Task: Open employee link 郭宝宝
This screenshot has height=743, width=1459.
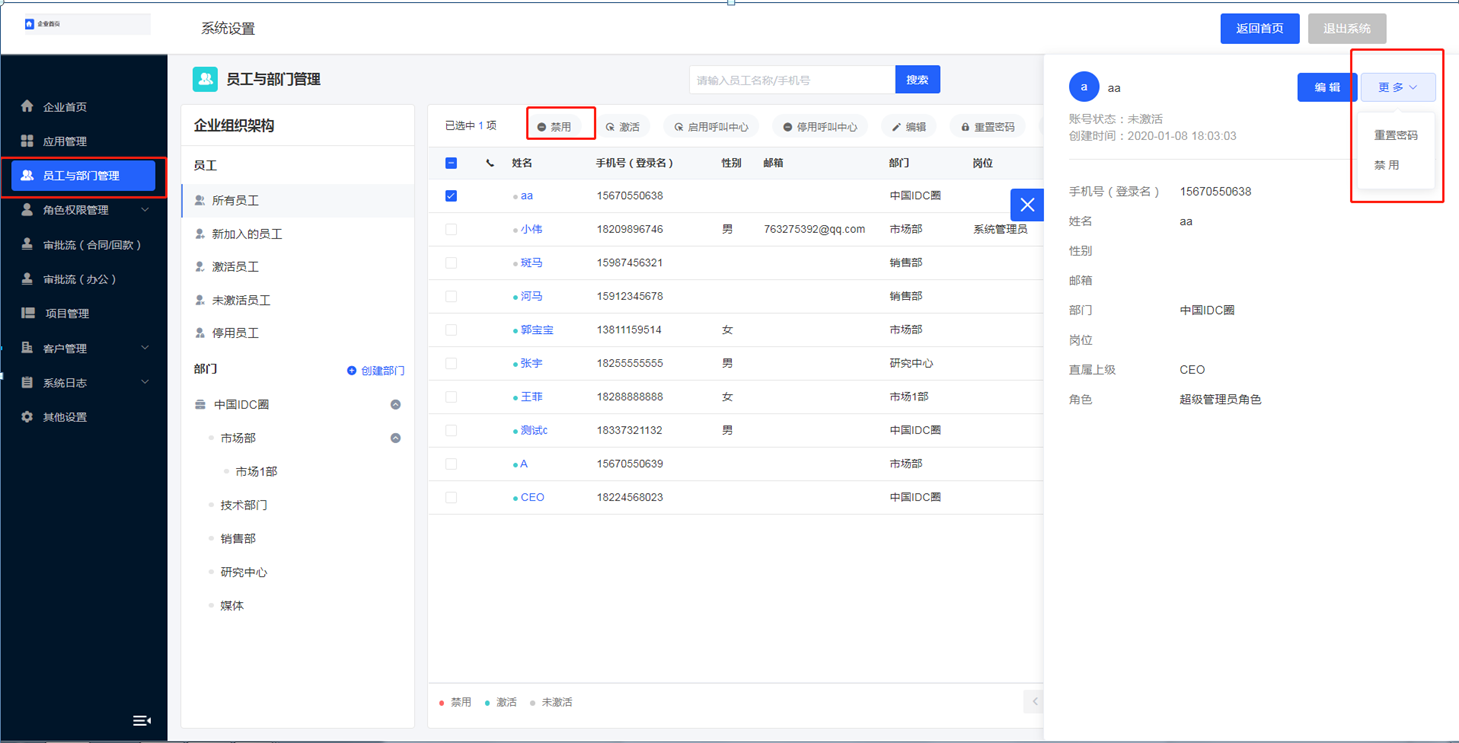Action: (537, 330)
